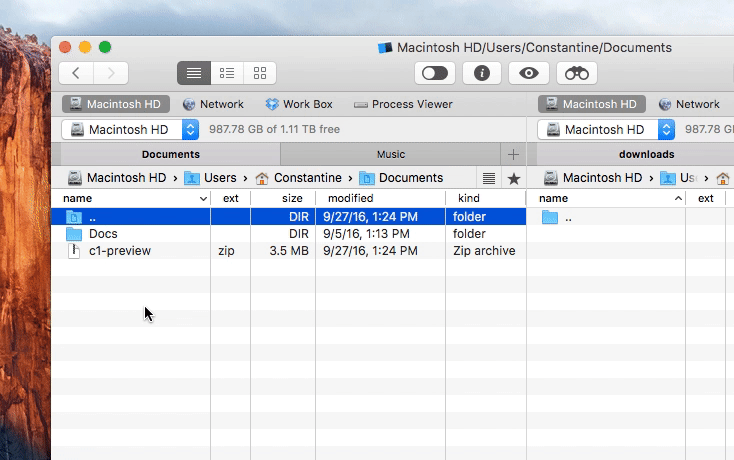Viewport: 734px width, 460px height.
Task: Click Macintosh HD in right breadcrumb path
Action: (593, 178)
